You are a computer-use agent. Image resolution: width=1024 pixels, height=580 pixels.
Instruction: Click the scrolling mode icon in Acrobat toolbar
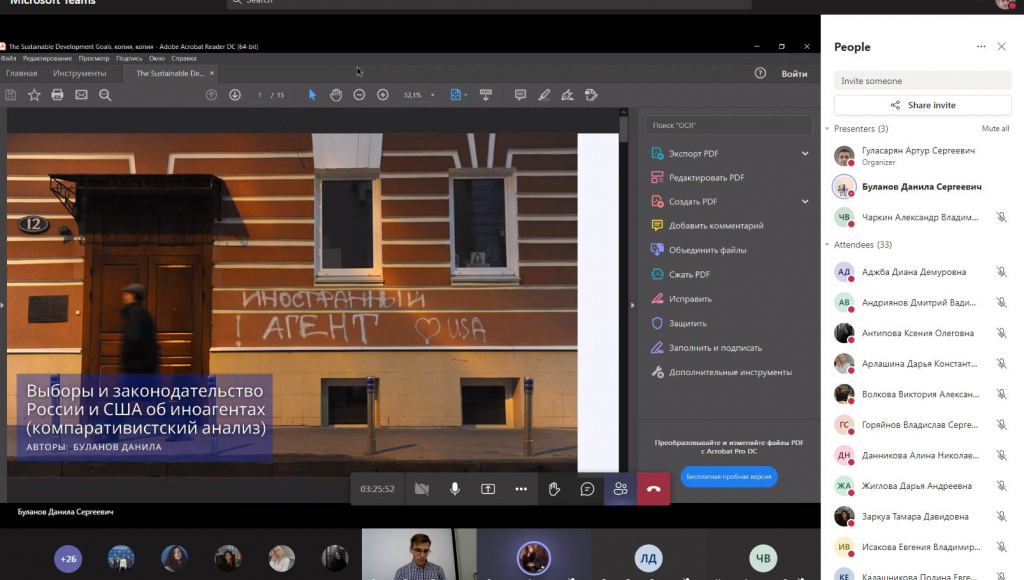(x=486, y=95)
